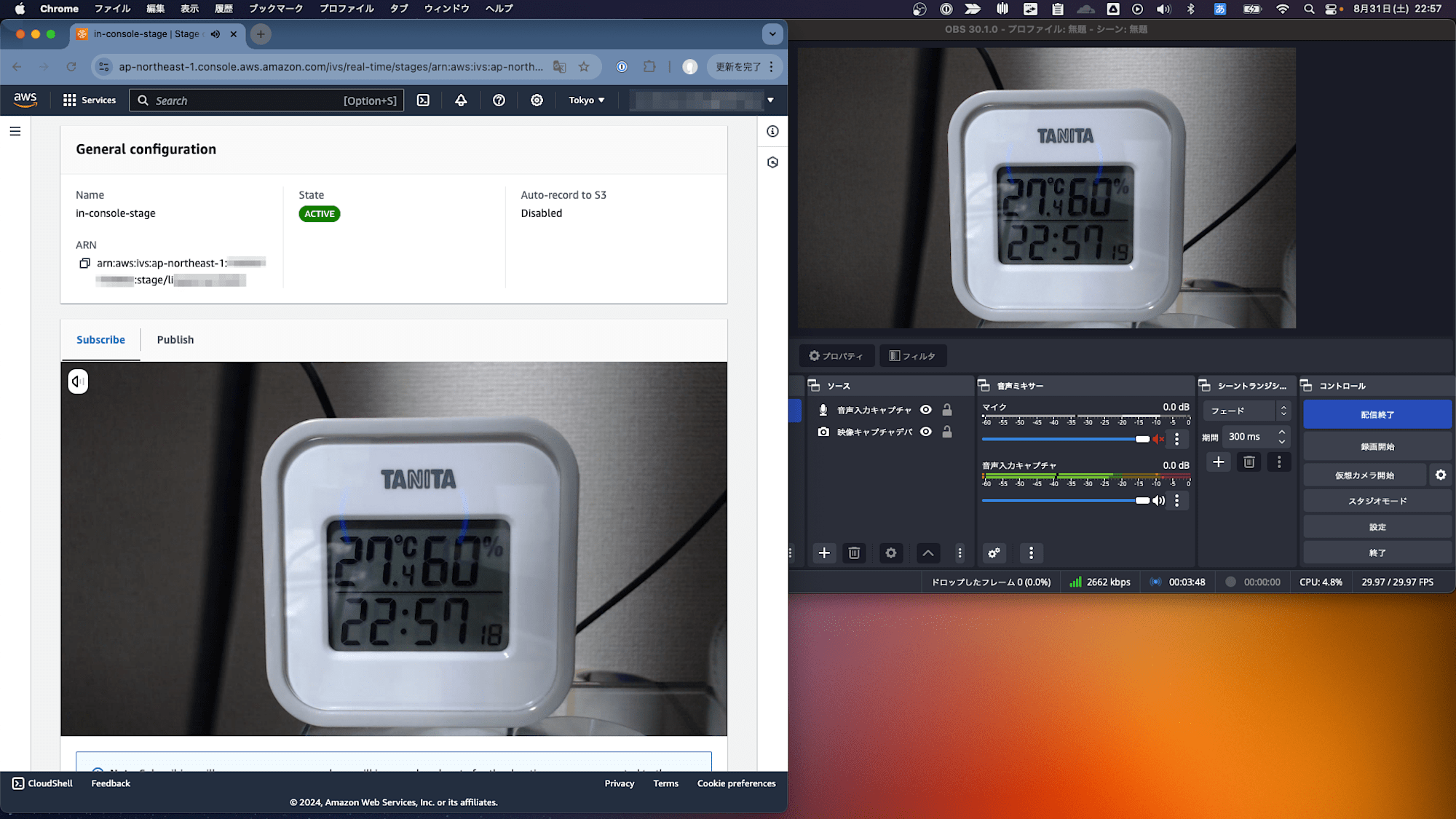The width and height of the screenshot is (1456, 819).
Task: Click the OBS delete source (trash) icon
Action: (854, 553)
